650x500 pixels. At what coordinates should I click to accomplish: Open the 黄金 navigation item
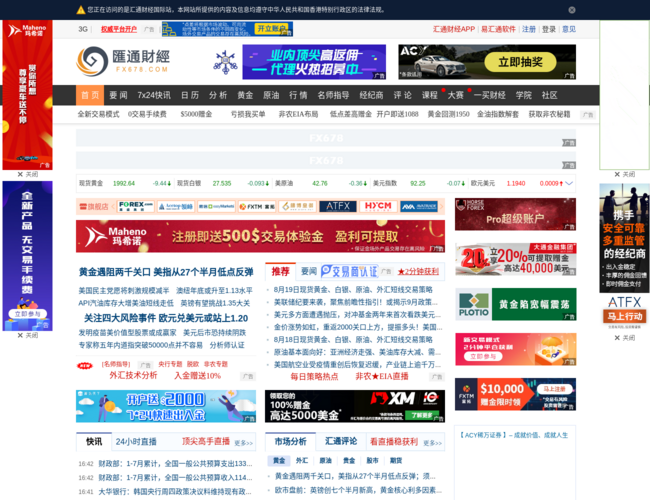pos(245,95)
